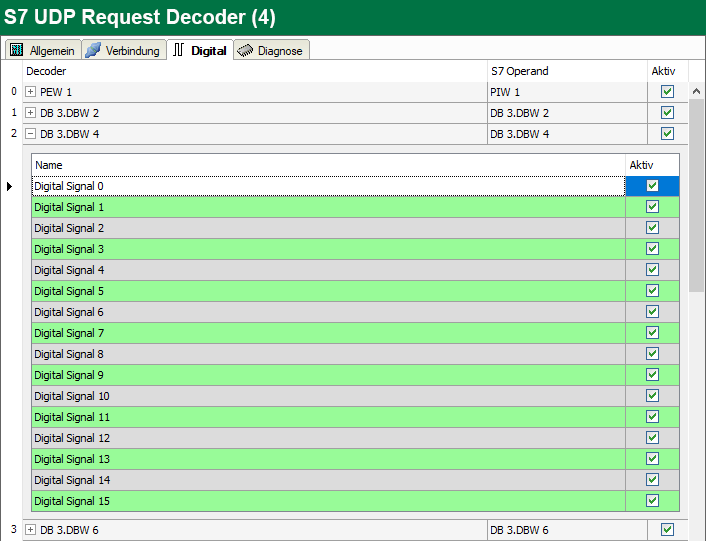Click the PIW 1 operand cell
The height and width of the screenshot is (541, 706).
[567, 92]
